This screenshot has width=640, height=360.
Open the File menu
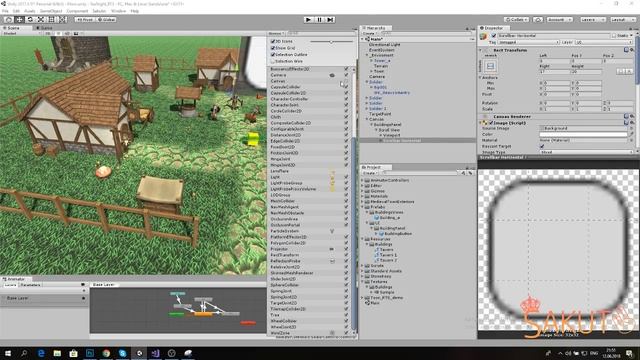click(x=5, y=11)
